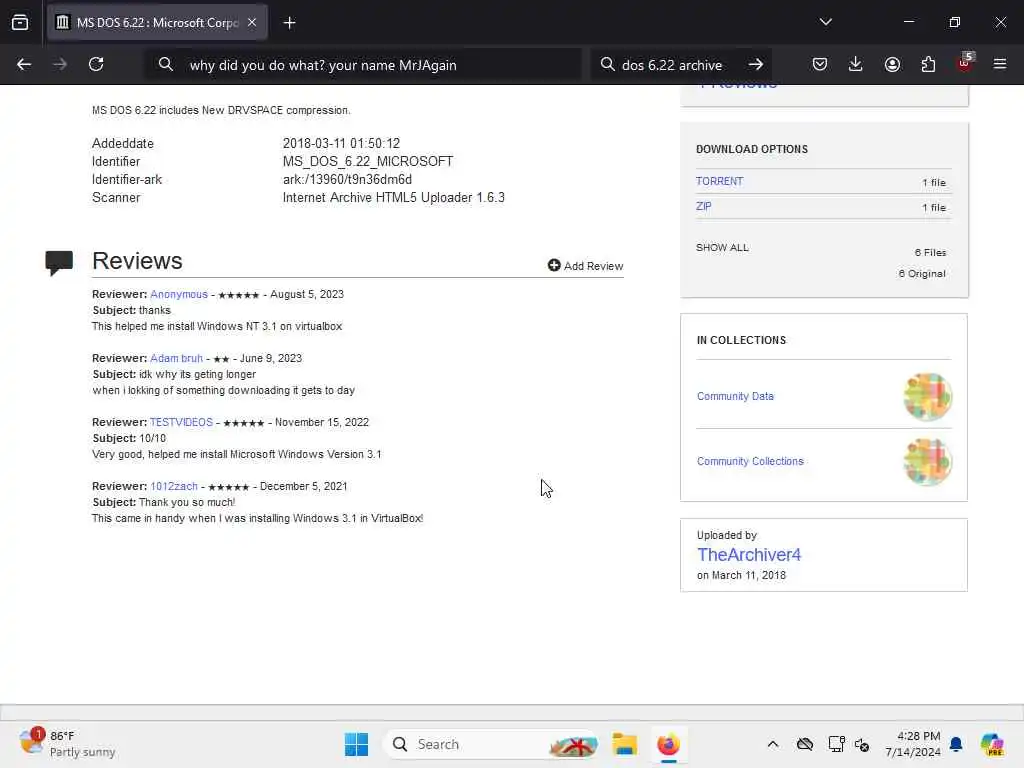Click the horizontal scrollbar at page bottom

[512, 712]
